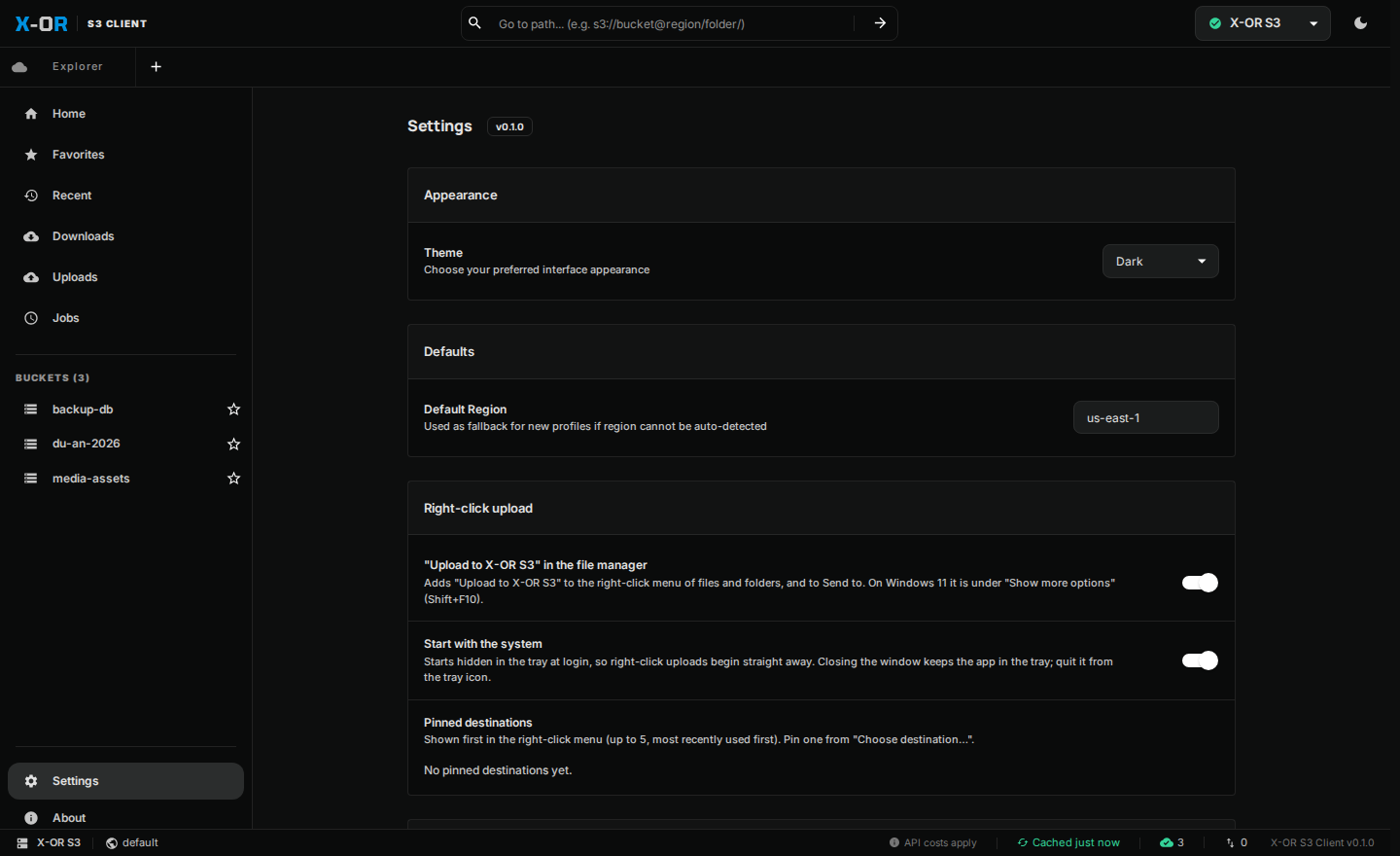Image resolution: width=1400 pixels, height=856 pixels.
Task: Disable "Upload to X-OR S3" file manager switch
Action: pos(1200,583)
